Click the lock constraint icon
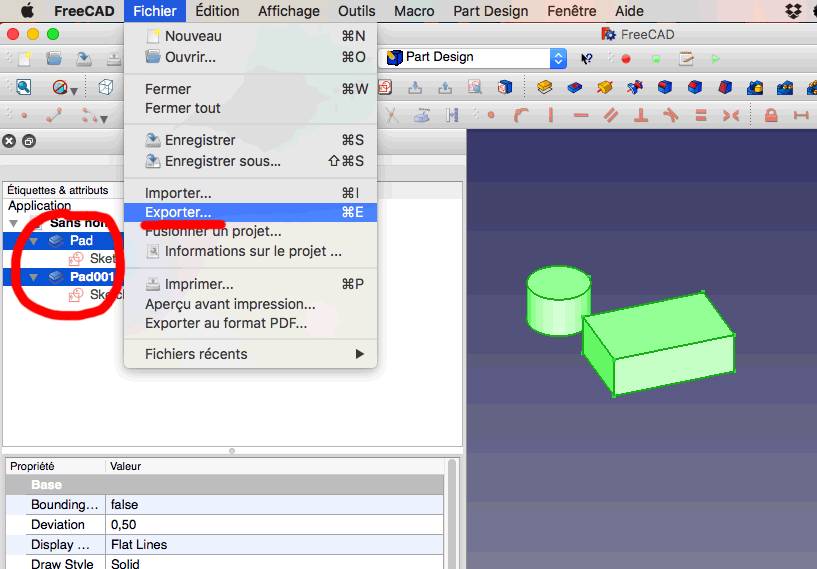The image size is (817, 569). (x=771, y=115)
